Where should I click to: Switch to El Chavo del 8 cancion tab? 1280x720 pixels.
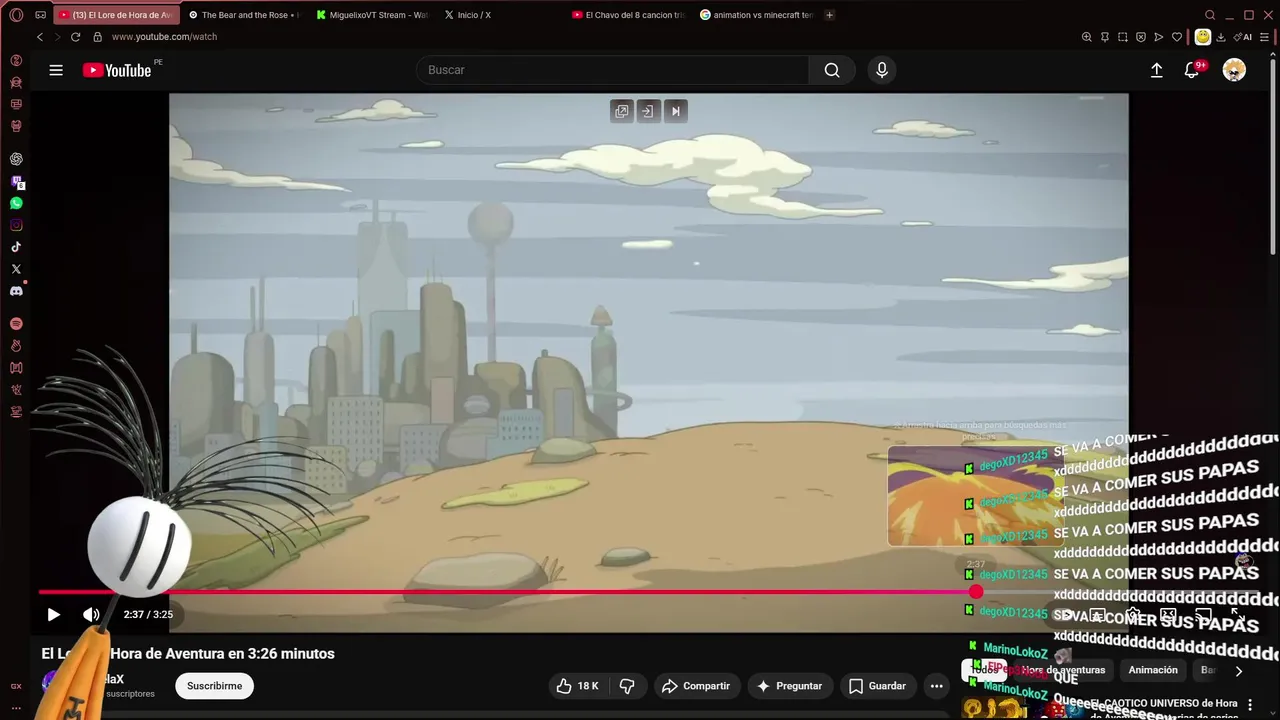click(628, 15)
